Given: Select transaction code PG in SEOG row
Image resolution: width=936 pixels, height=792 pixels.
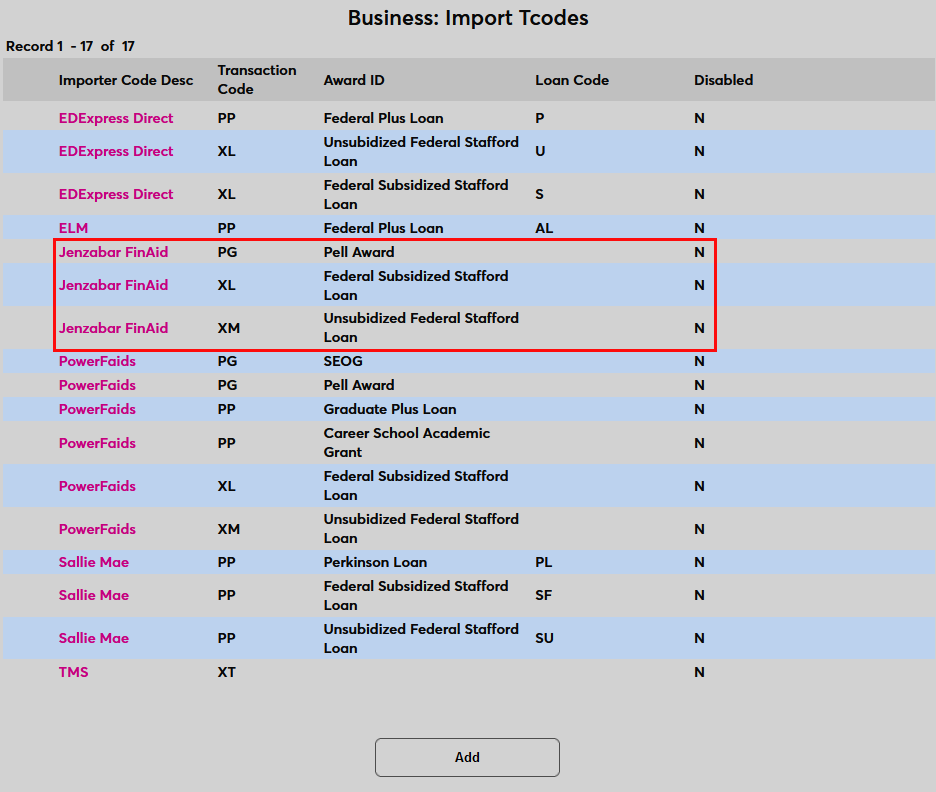Looking at the screenshot, I should pyautogui.click(x=227, y=361).
